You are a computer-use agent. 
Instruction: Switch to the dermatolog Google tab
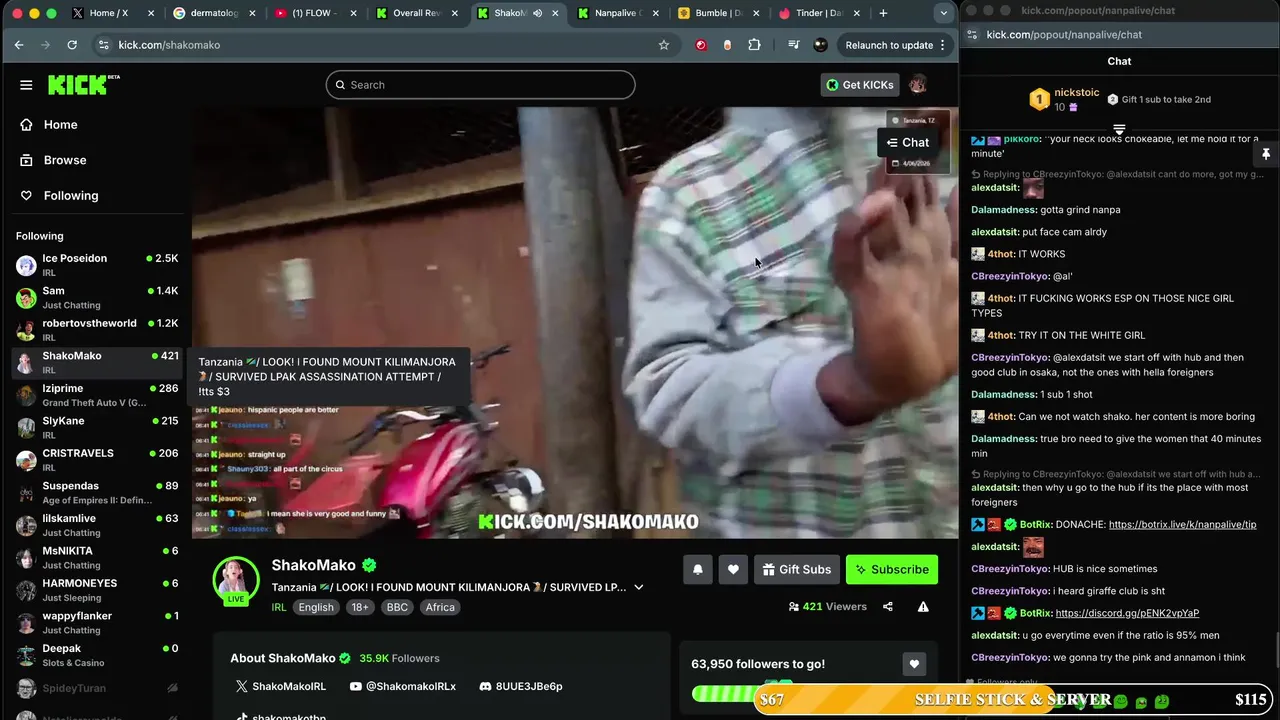pos(214,13)
